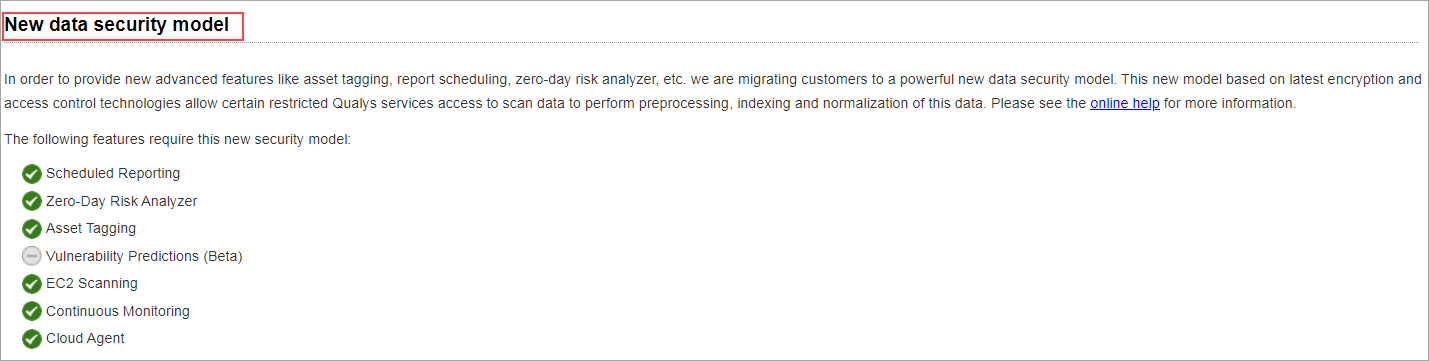The height and width of the screenshot is (361, 1429).
Task: Click the New data security model heading
Action: (117, 23)
